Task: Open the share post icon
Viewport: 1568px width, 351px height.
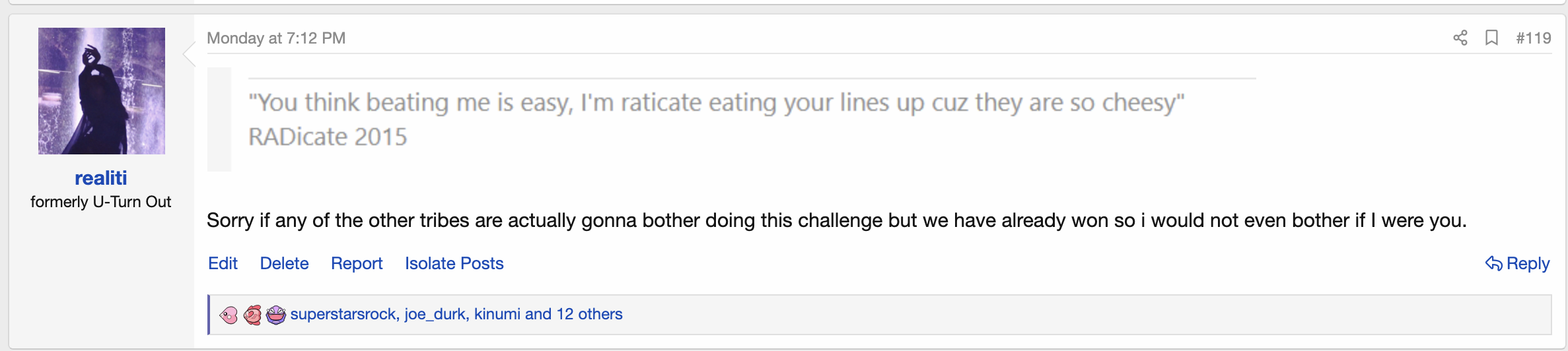Action: coord(1460,38)
